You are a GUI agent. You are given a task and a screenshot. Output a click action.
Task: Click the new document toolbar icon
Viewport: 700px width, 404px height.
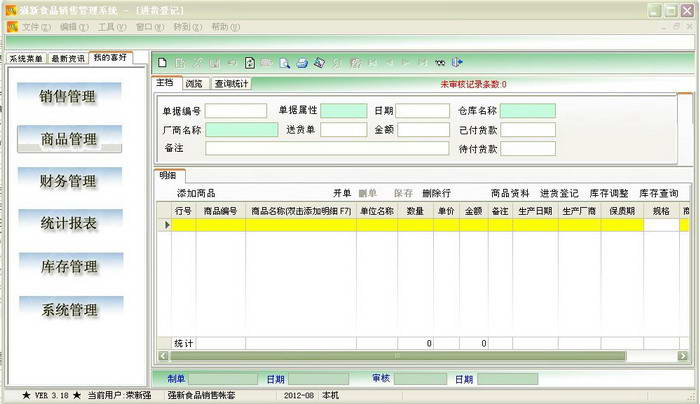162,62
